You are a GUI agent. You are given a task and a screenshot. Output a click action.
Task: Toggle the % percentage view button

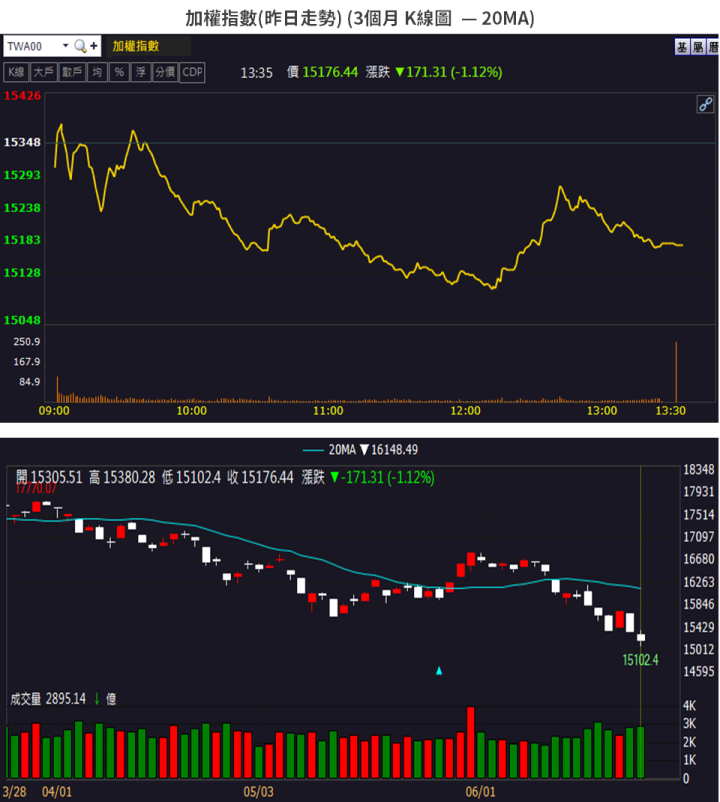point(119,72)
